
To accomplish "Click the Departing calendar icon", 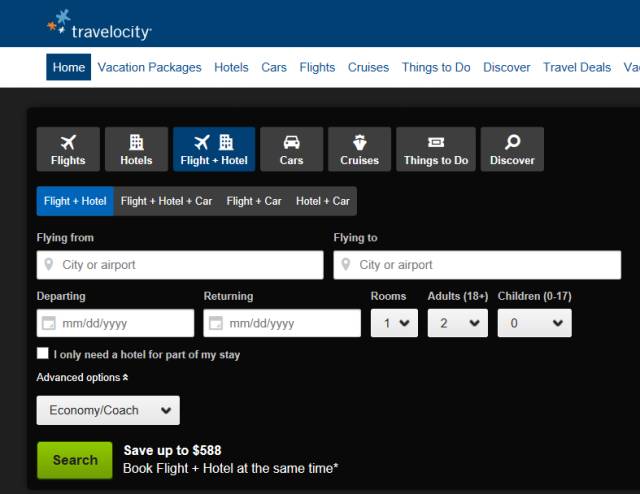I will point(48,323).
